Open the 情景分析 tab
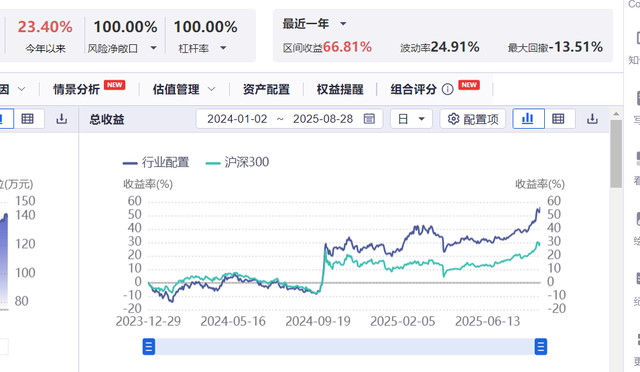 [x=76, y=89]
